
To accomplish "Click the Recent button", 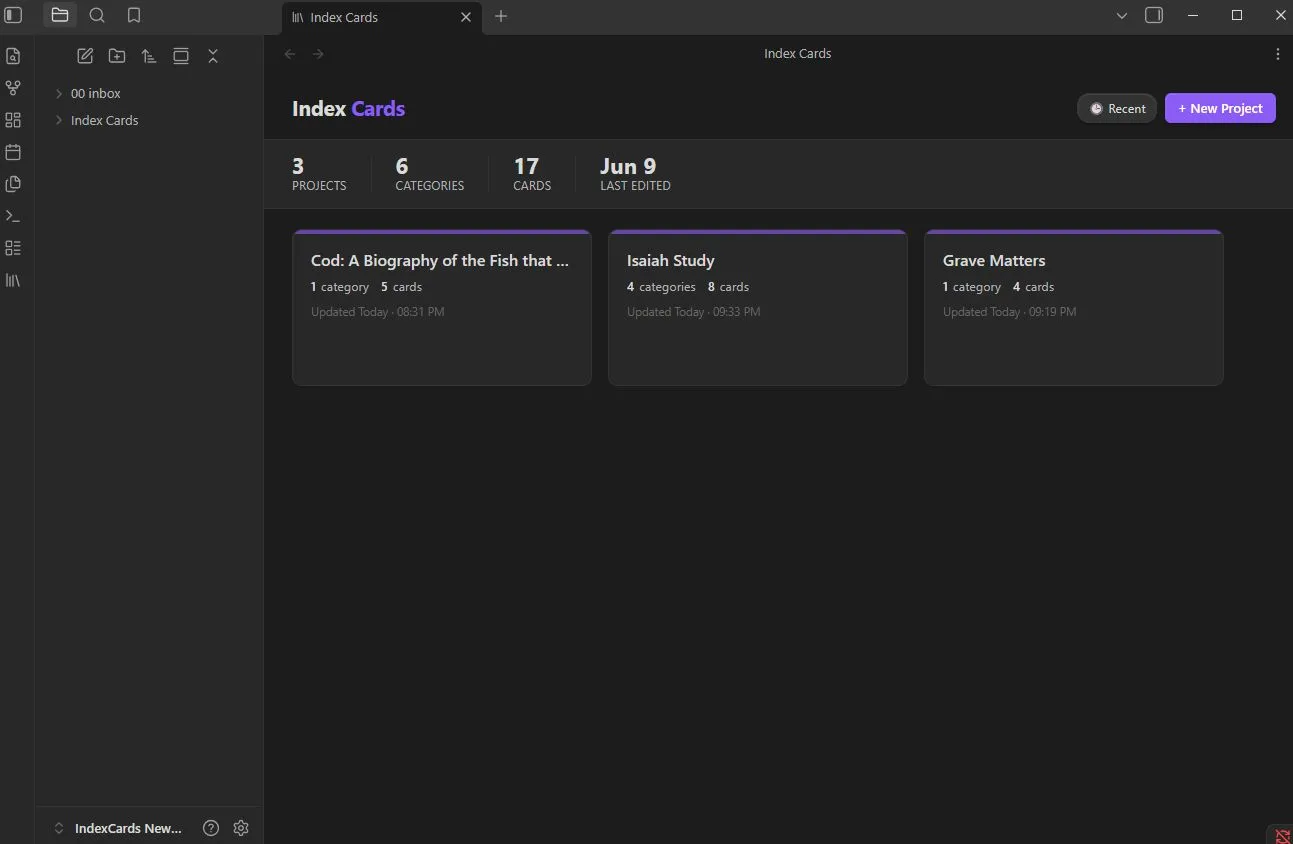I will click(1117, 108).
